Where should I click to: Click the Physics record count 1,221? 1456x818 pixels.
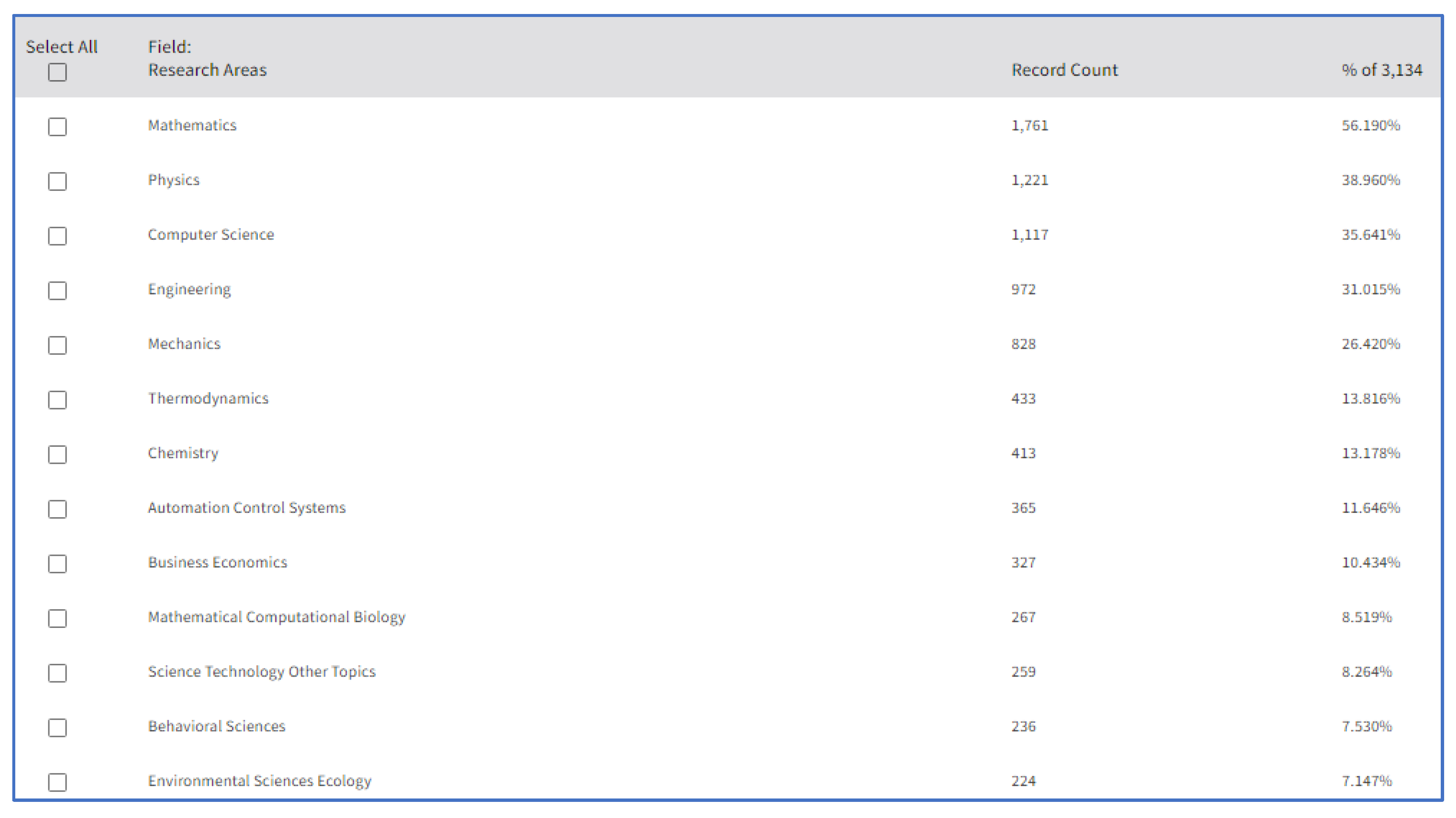tap(1029, 180)
